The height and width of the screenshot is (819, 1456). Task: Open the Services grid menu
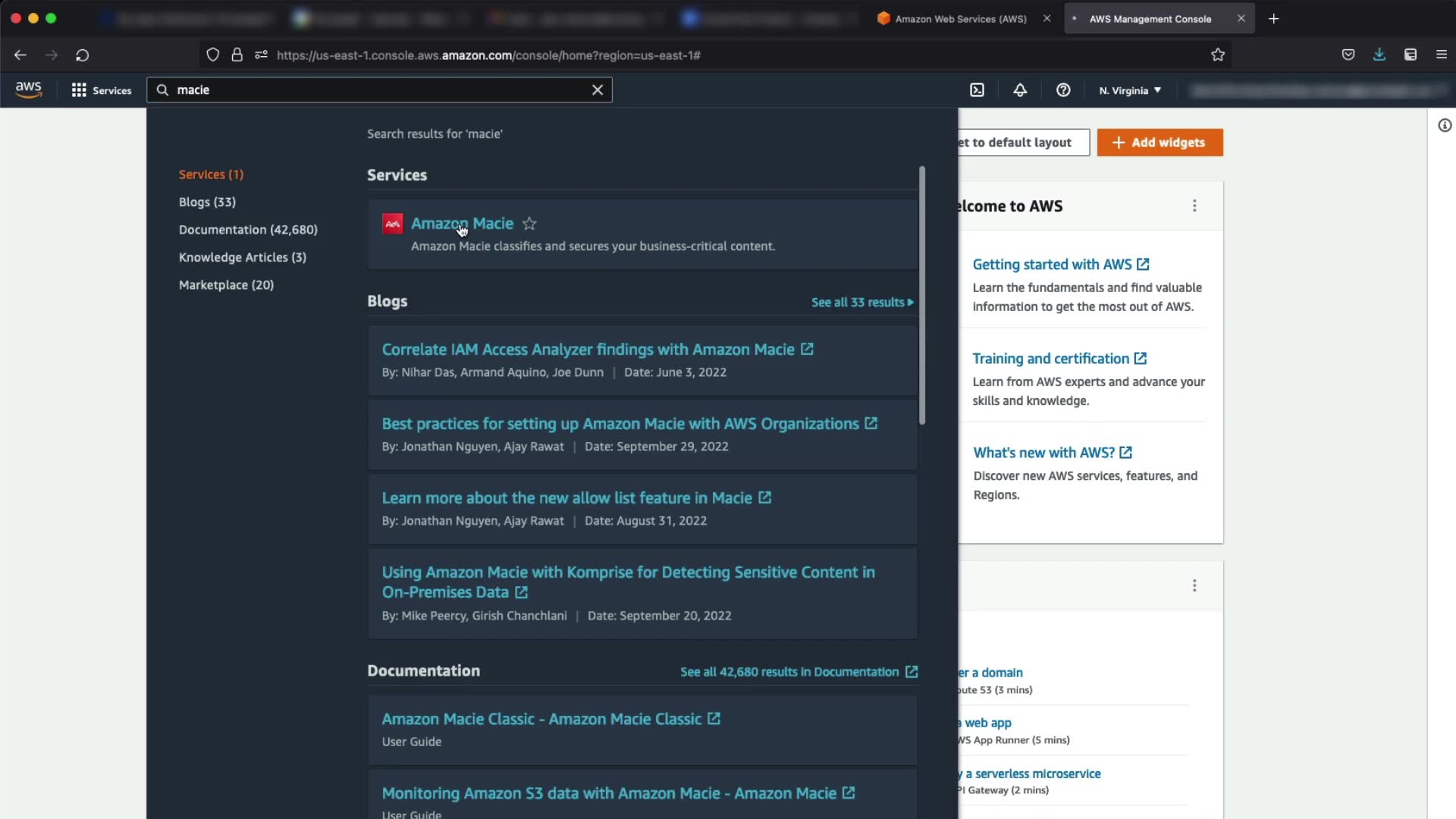(102, 90)
